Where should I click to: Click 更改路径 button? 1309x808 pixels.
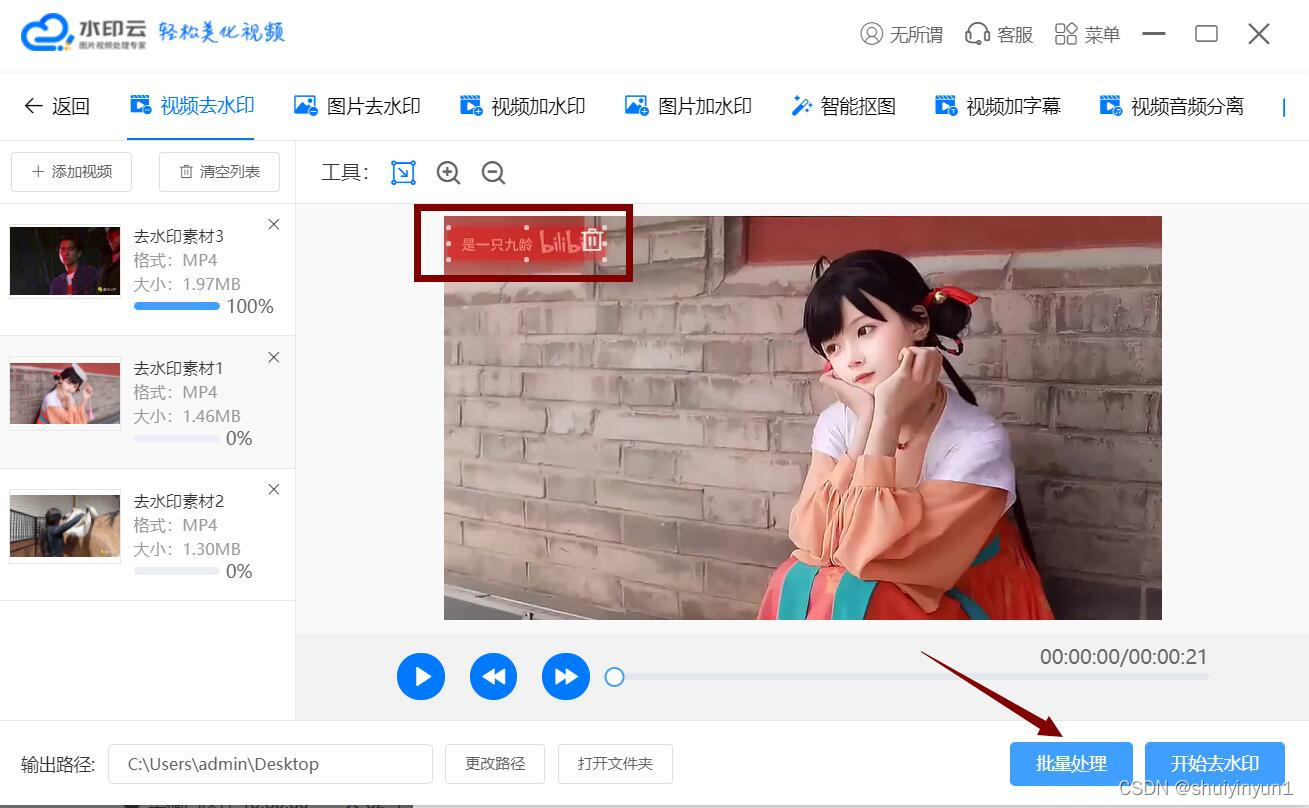(495, 764)
